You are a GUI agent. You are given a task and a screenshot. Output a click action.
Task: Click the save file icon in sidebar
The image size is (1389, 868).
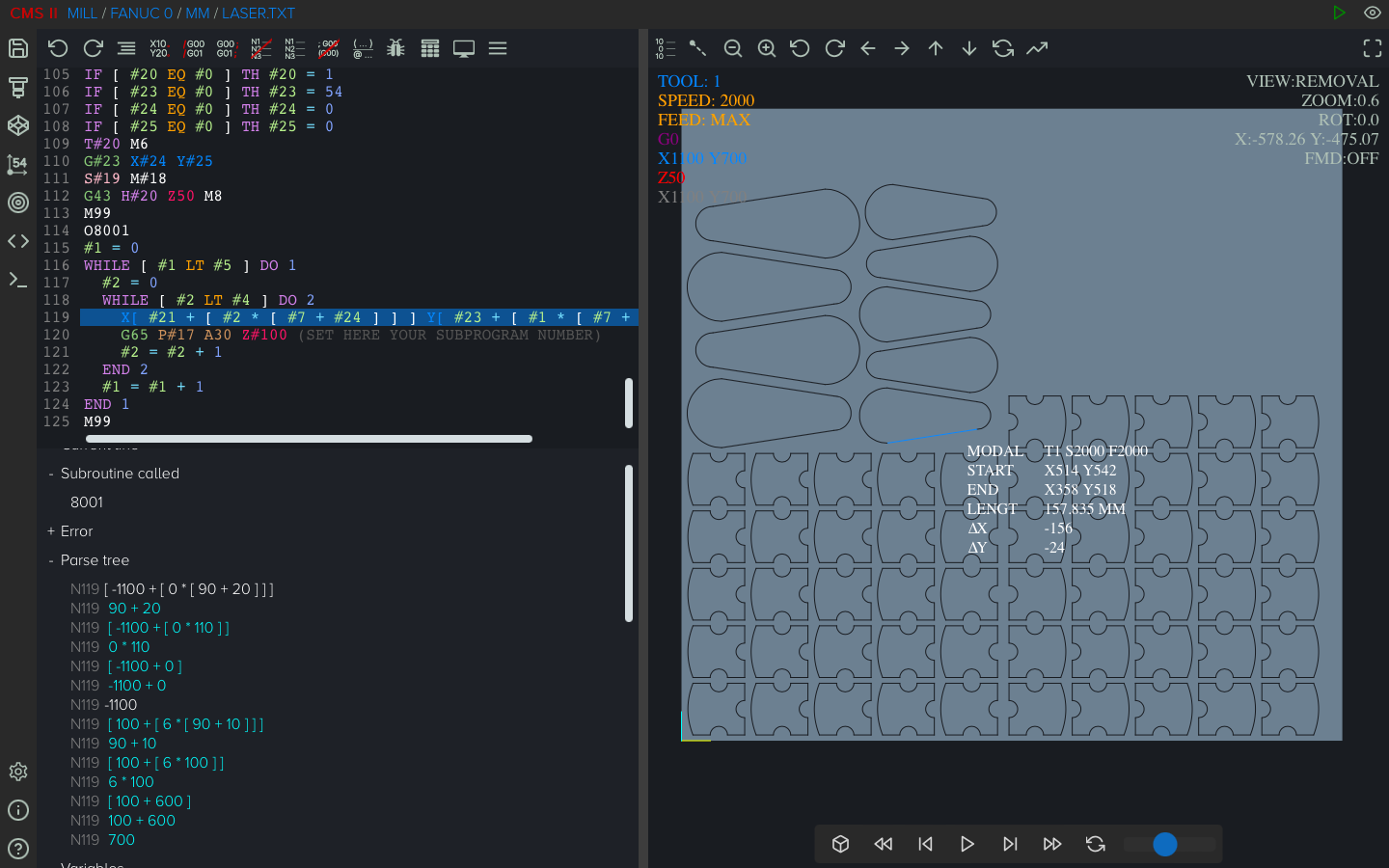18,48
